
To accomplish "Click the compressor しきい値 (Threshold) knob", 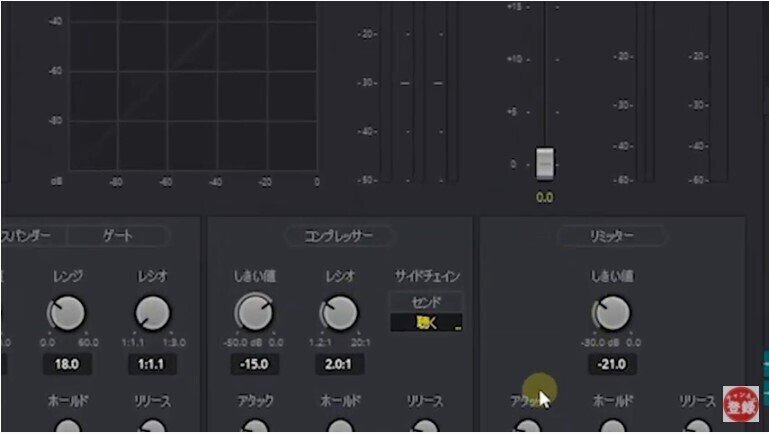I will (254, 313).
